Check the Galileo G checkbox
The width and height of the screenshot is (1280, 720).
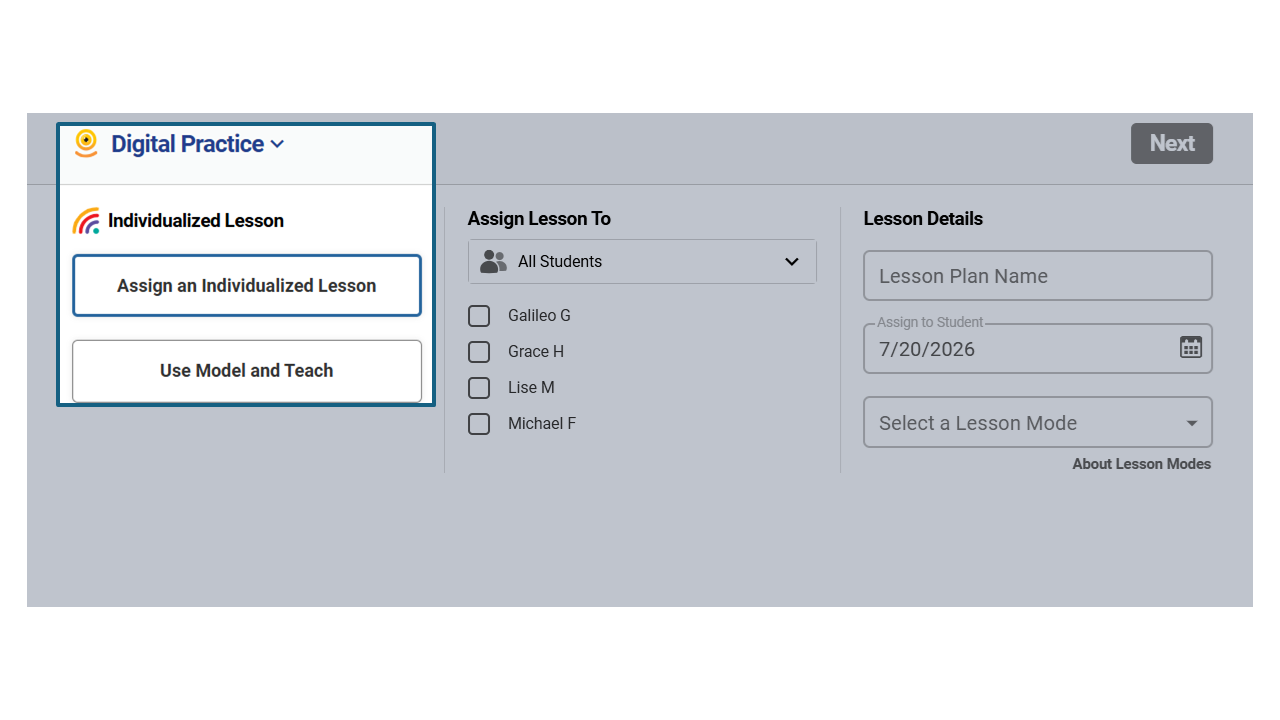[479, 316]
